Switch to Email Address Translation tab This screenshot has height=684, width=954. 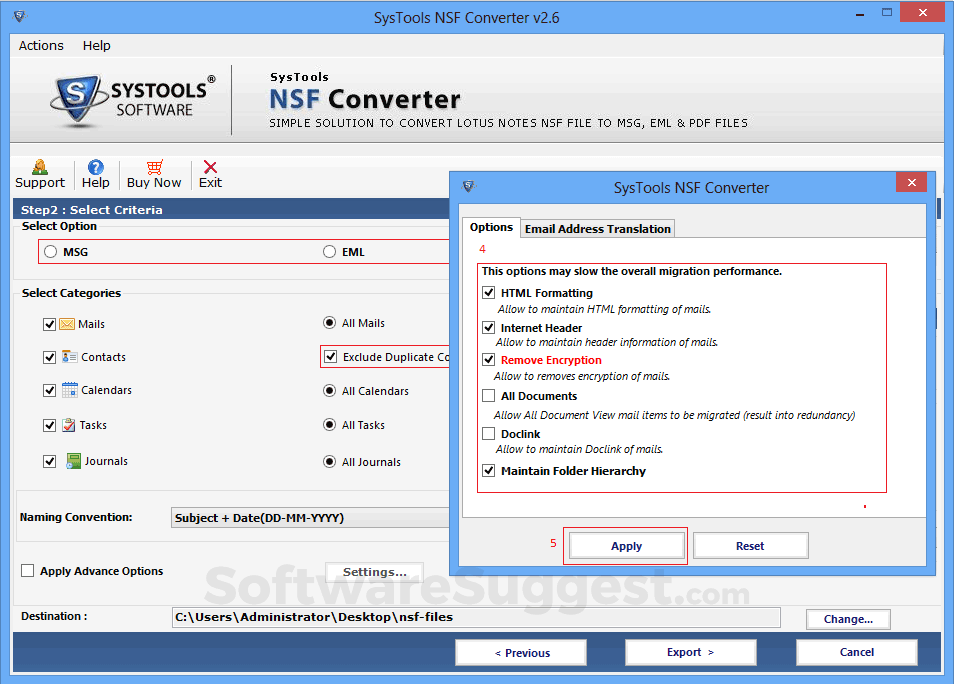[x=597, y=229]
